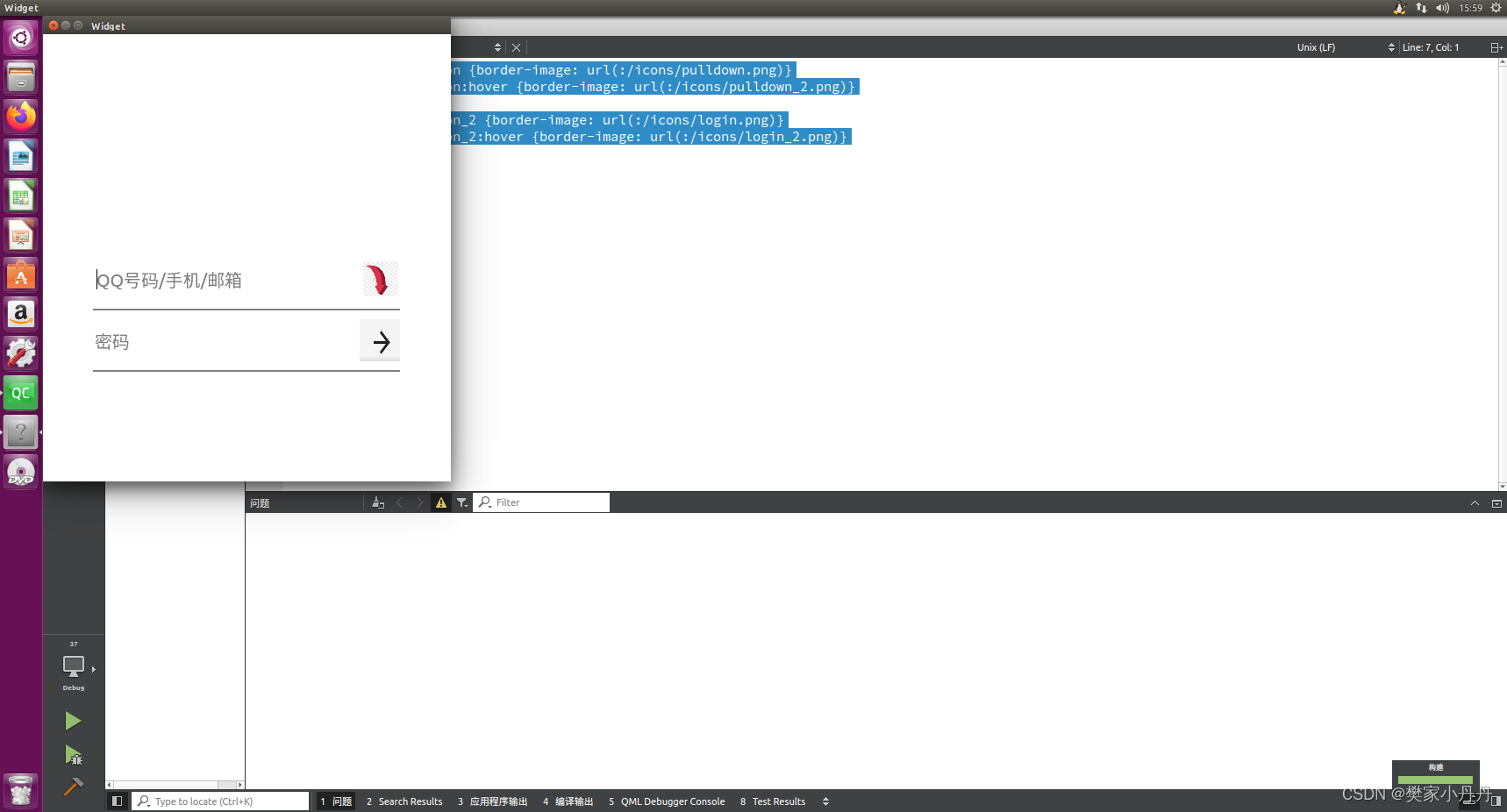The height and width of the screenshot is (812, 1507).
Task: Toggle the warnings filter in the issues panel
Action: point(441,502)
